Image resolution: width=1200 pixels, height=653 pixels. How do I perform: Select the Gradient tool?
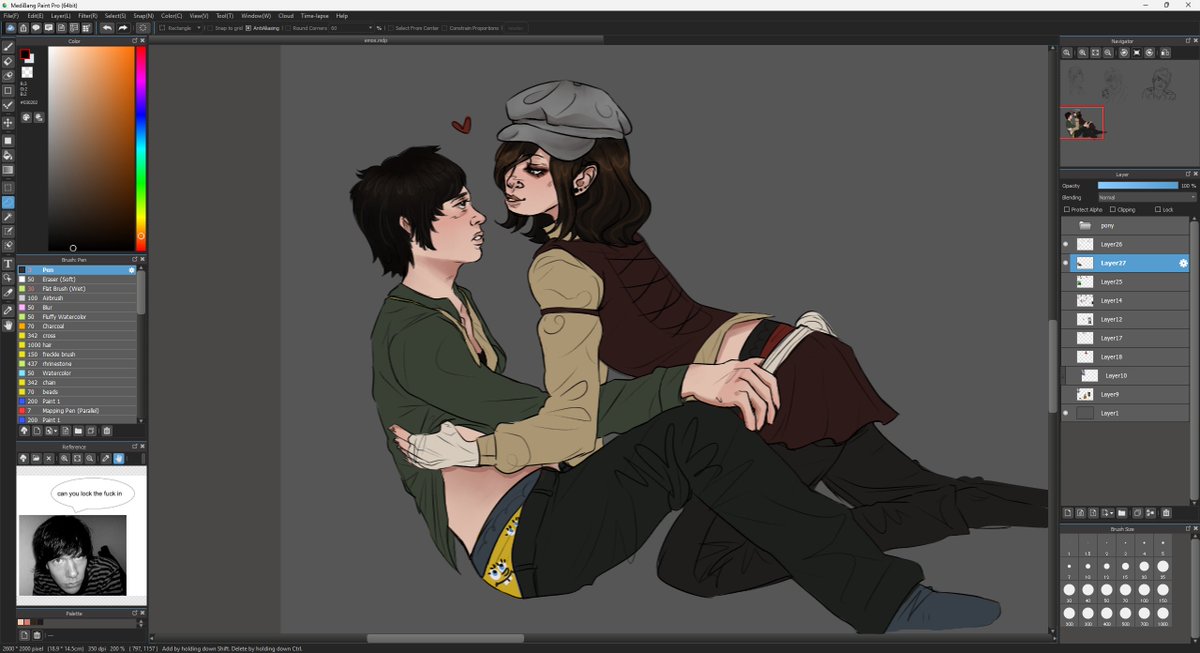coord(8,170)
